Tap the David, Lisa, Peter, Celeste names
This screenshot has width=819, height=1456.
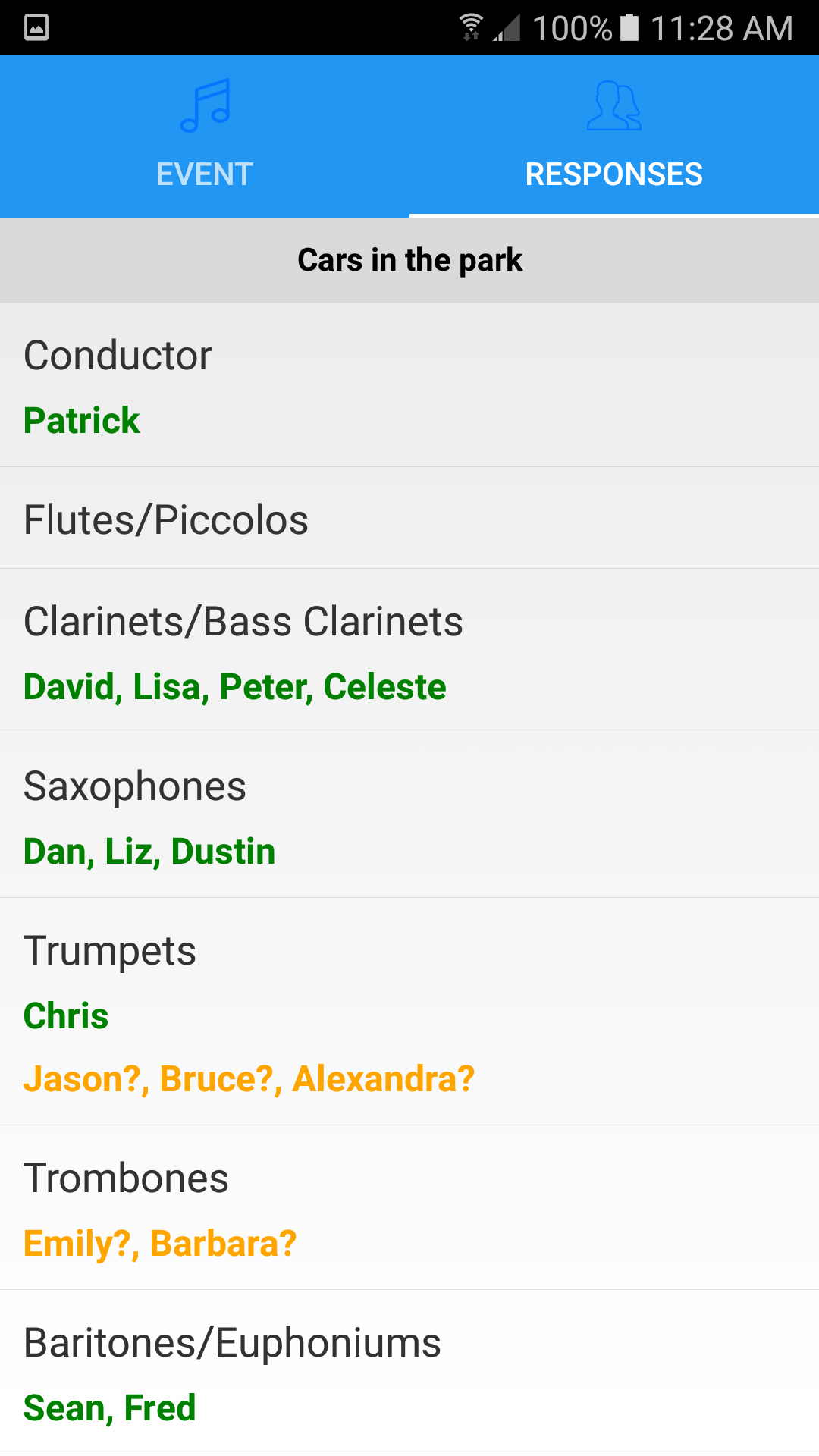pyautogui.click(x=235, y=686)
